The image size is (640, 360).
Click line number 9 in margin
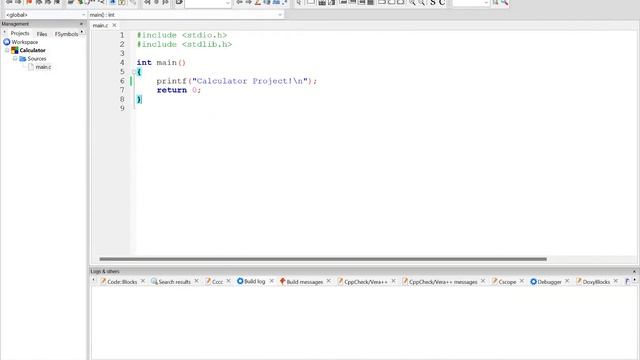[x=122, y=108]
